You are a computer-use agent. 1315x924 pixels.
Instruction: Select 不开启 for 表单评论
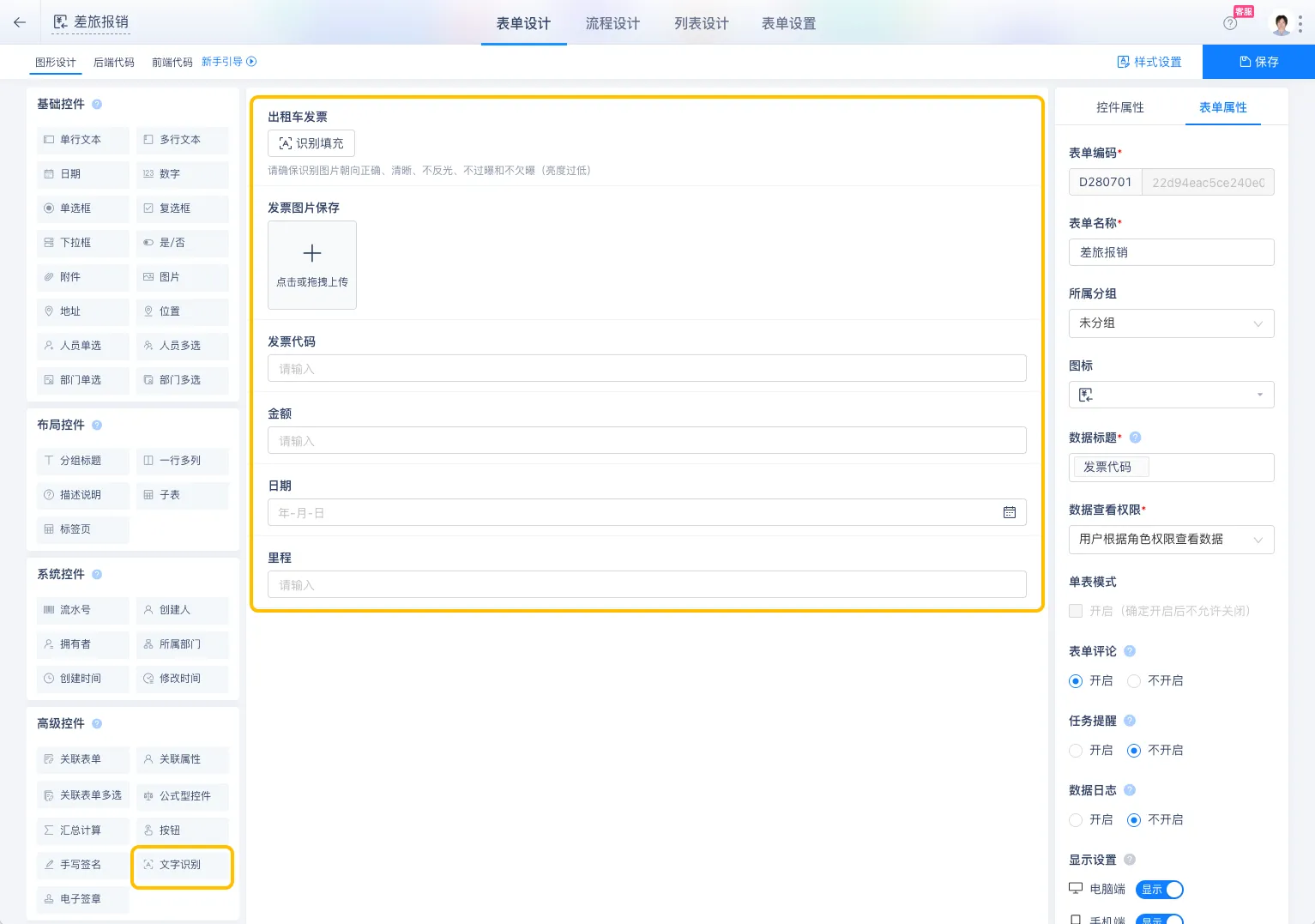click(x=1134, y=681)
